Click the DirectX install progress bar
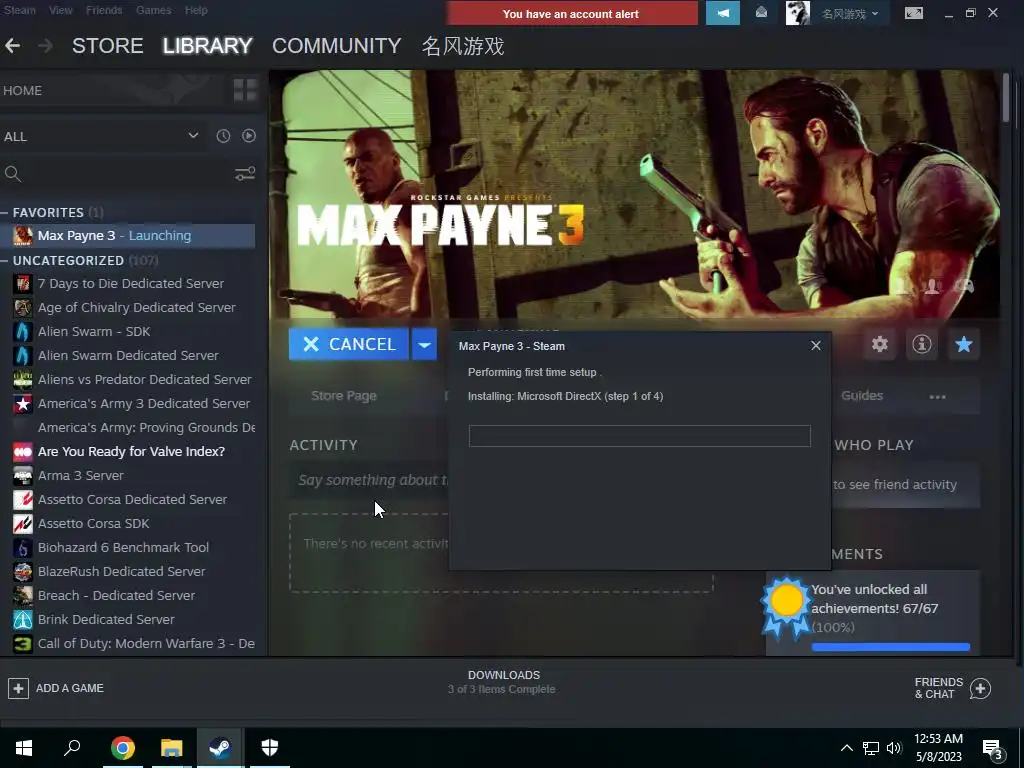The width and height of the screenshot is (1024, 768). [639, 436]
